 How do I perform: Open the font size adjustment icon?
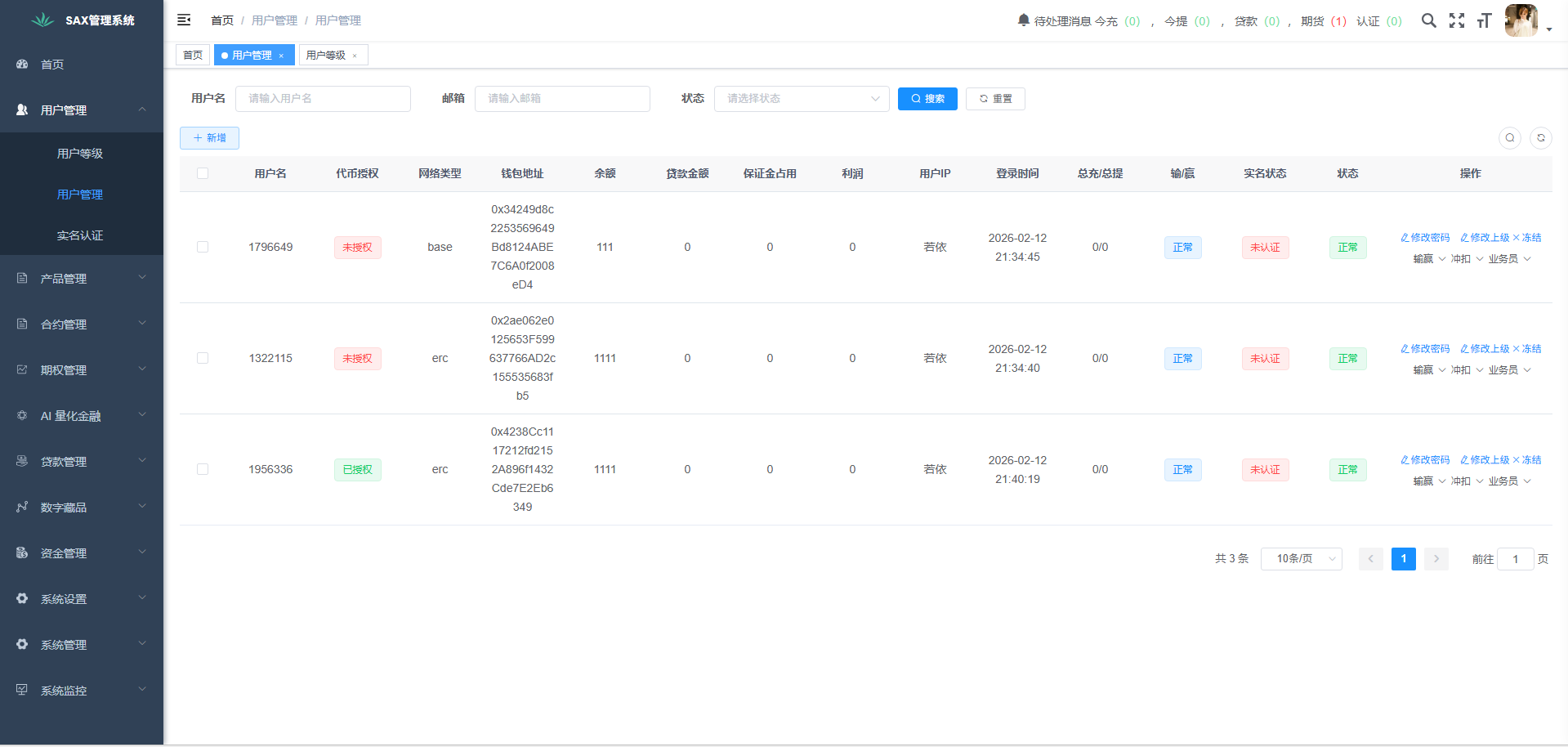click(1484, 20)
